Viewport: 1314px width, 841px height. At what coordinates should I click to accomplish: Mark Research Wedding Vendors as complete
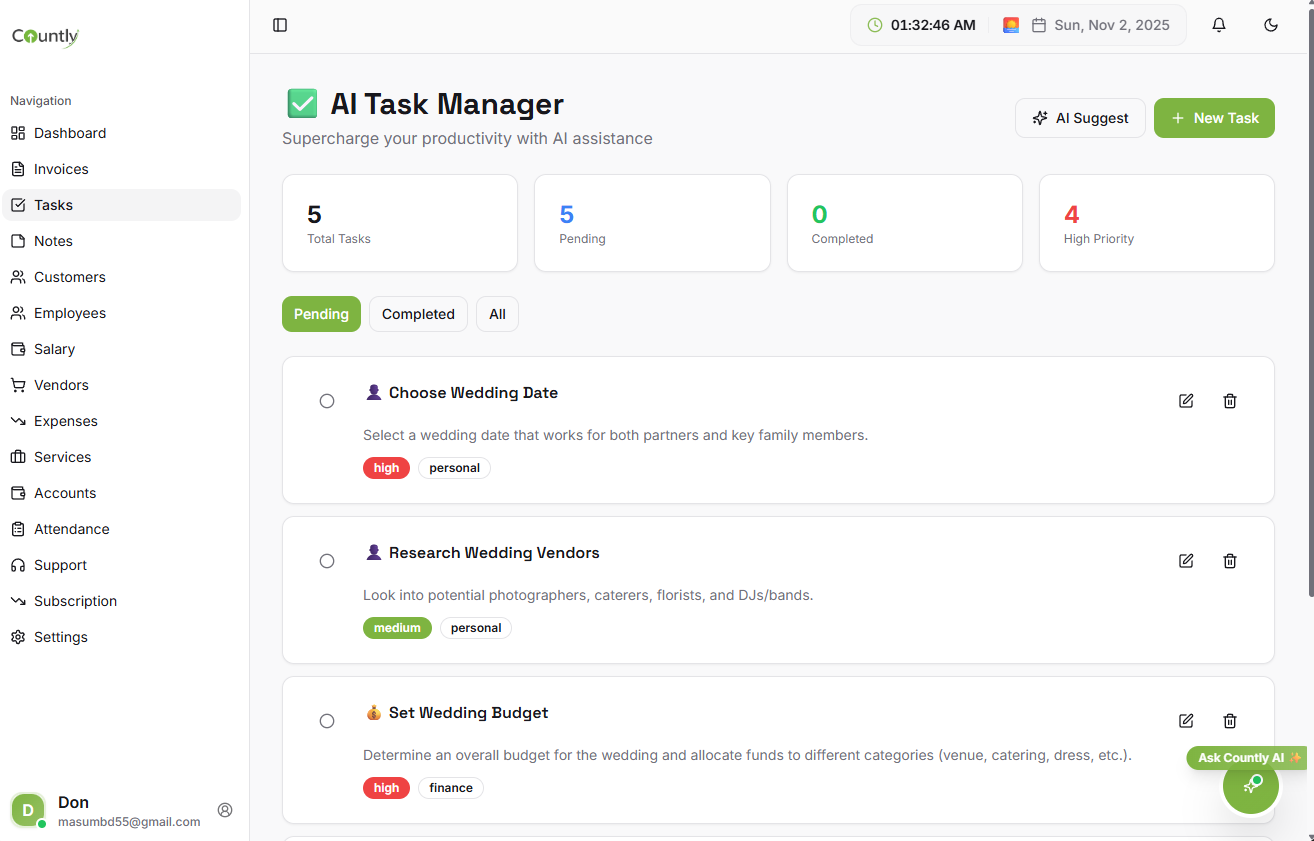click(327, 561)
